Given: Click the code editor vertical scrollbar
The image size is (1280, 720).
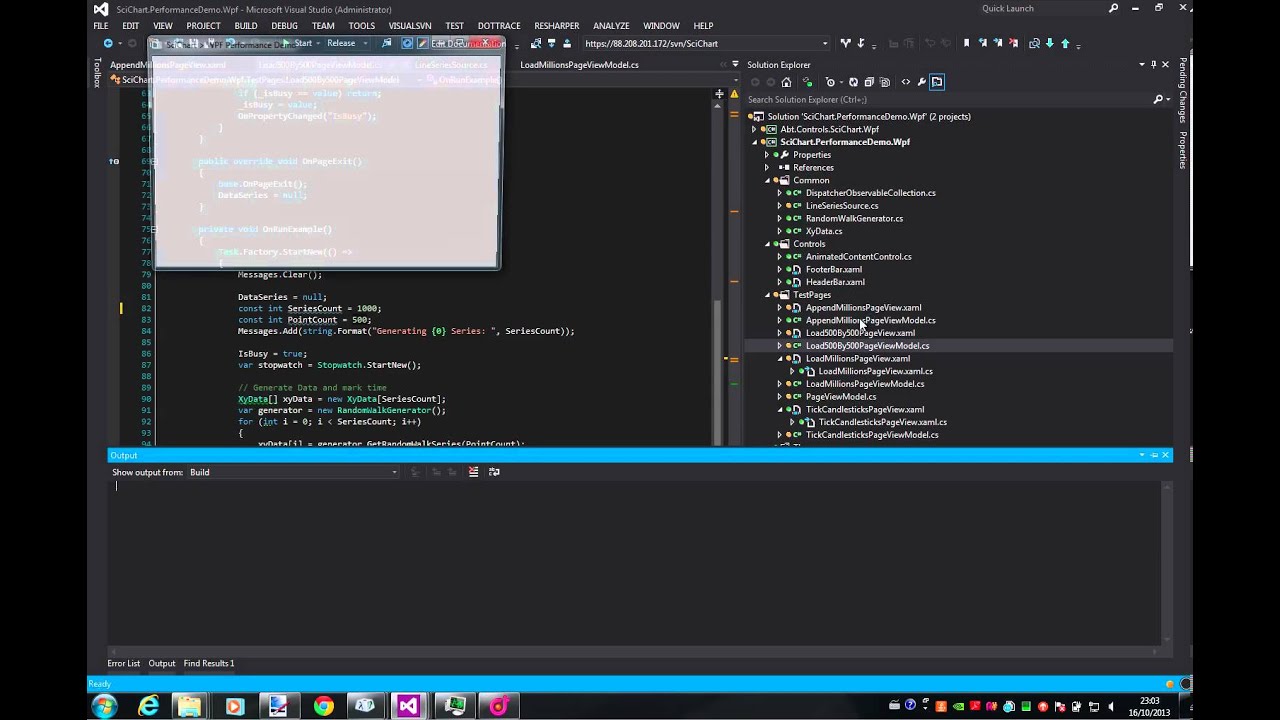Looking at the screenshot, I should click(x=718, y=270).
